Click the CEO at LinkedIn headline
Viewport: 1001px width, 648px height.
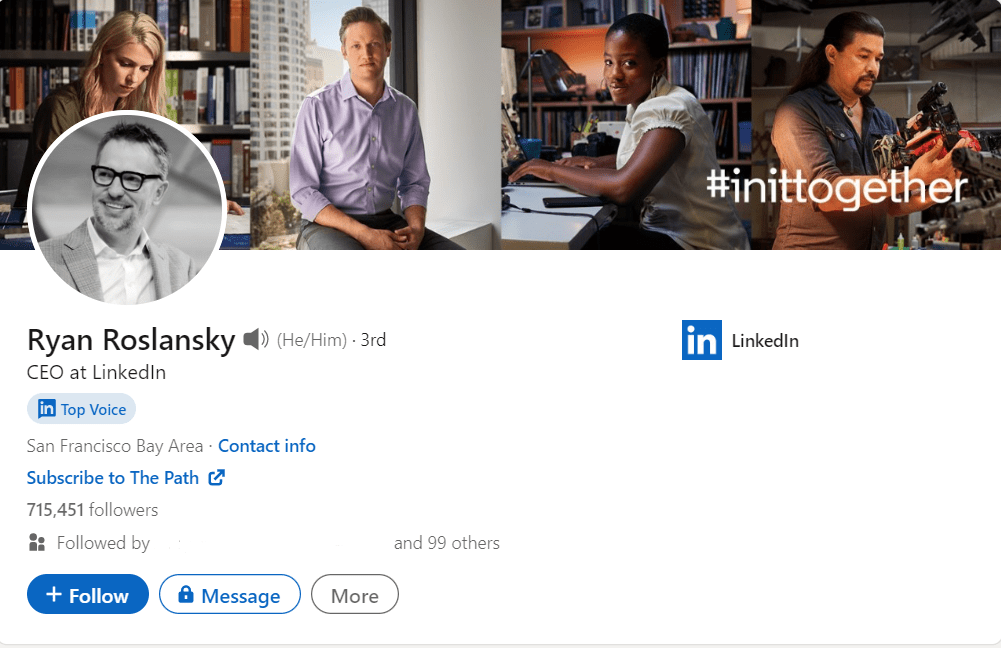(96, 373)
